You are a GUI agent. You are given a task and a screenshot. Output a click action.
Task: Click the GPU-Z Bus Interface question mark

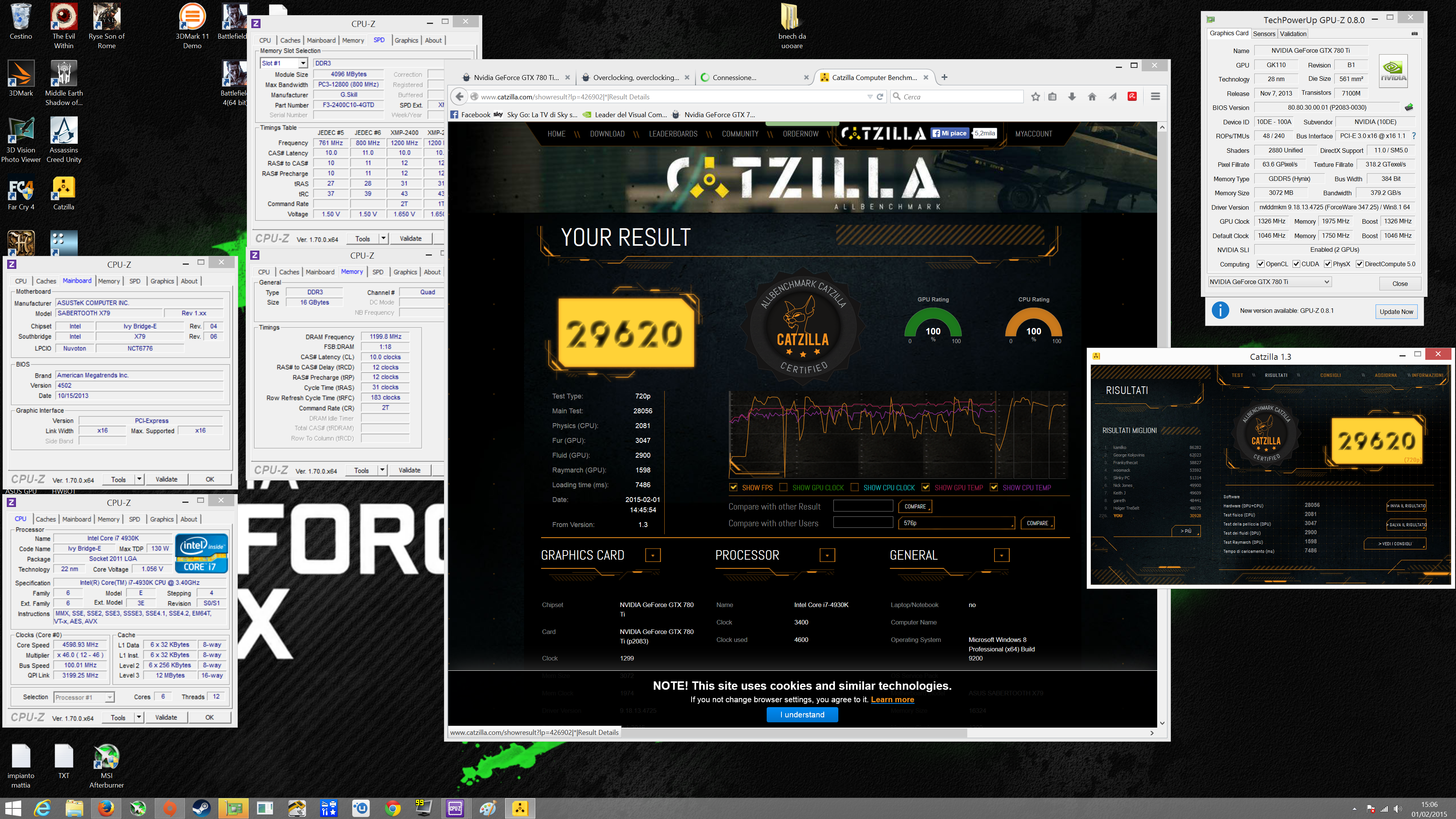(1414, 136)
